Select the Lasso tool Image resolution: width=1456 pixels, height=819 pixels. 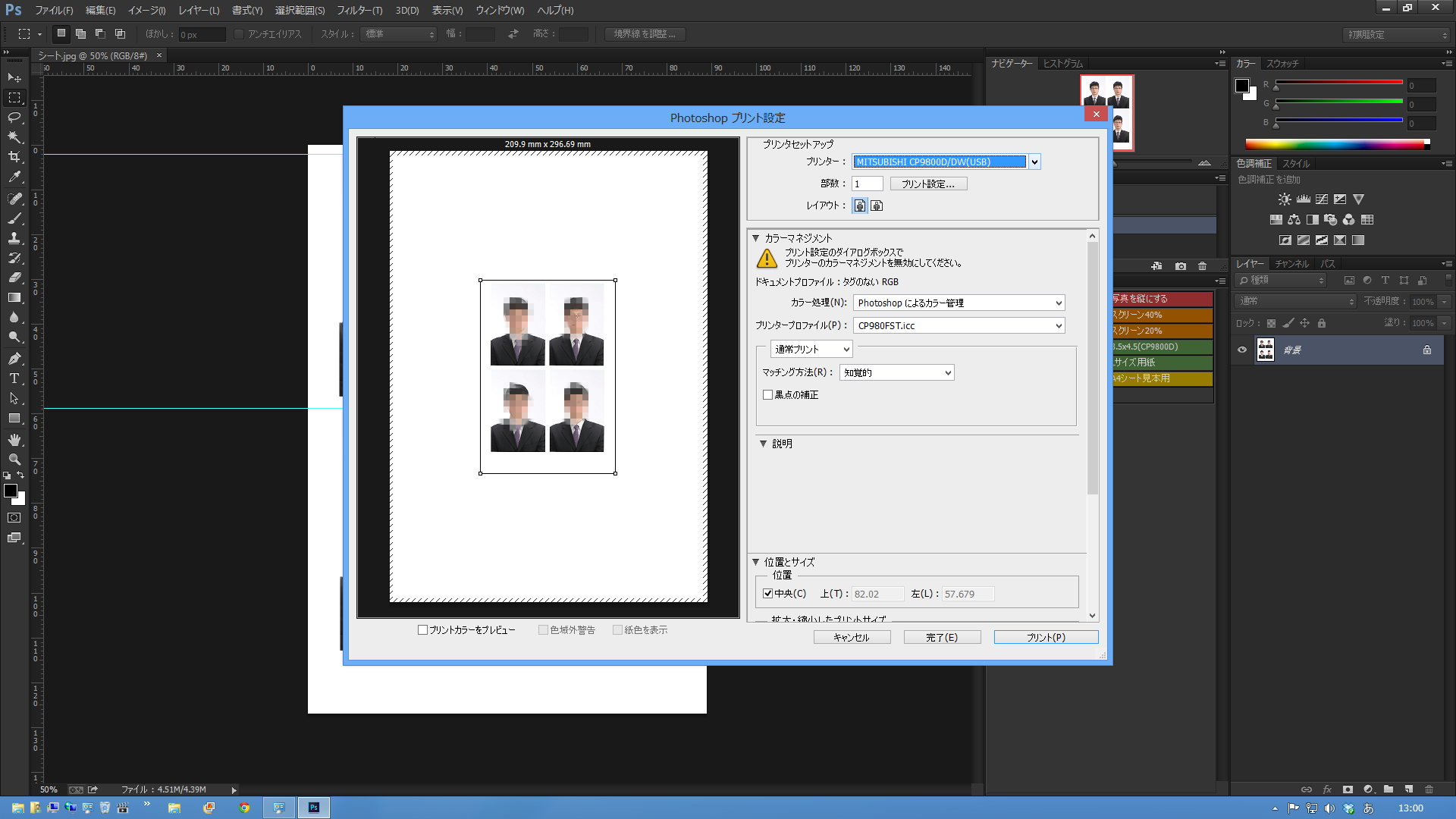[x=14, y=118]
